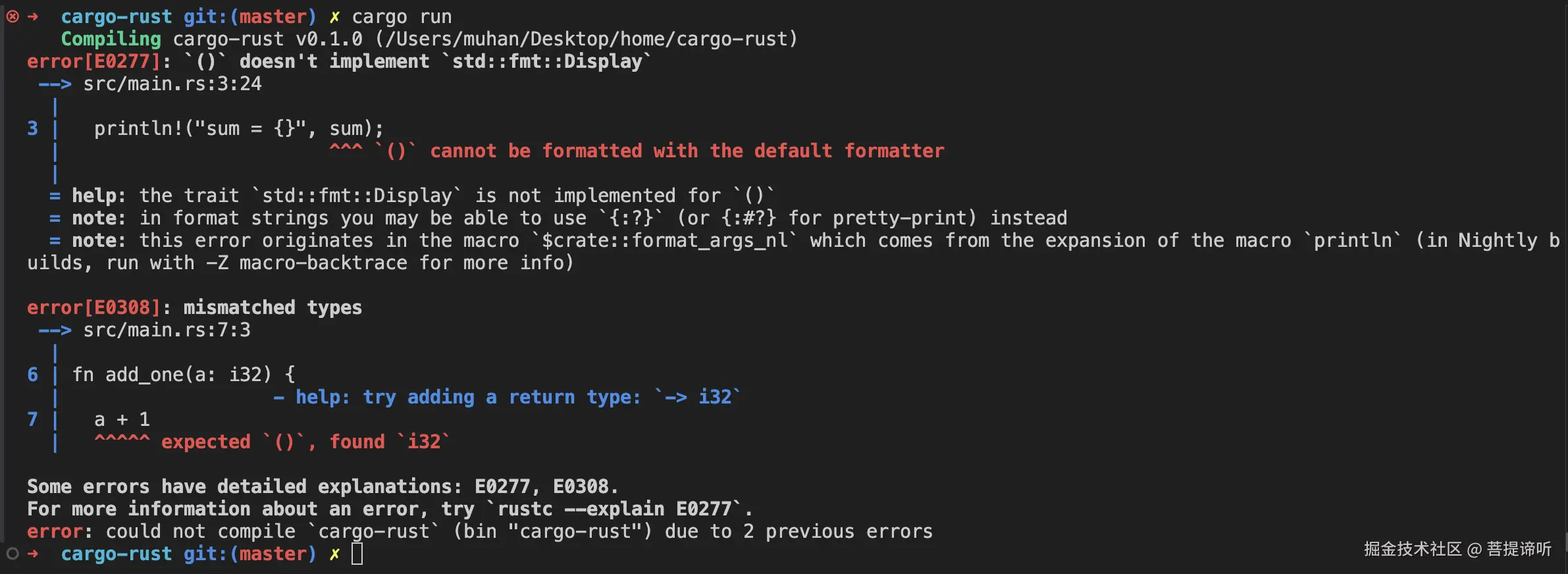Click the yellow dirty-state X after first git:(master)
Image resolution: width=1568 pixels, height=574 pixels.
(x=334, y=17)
